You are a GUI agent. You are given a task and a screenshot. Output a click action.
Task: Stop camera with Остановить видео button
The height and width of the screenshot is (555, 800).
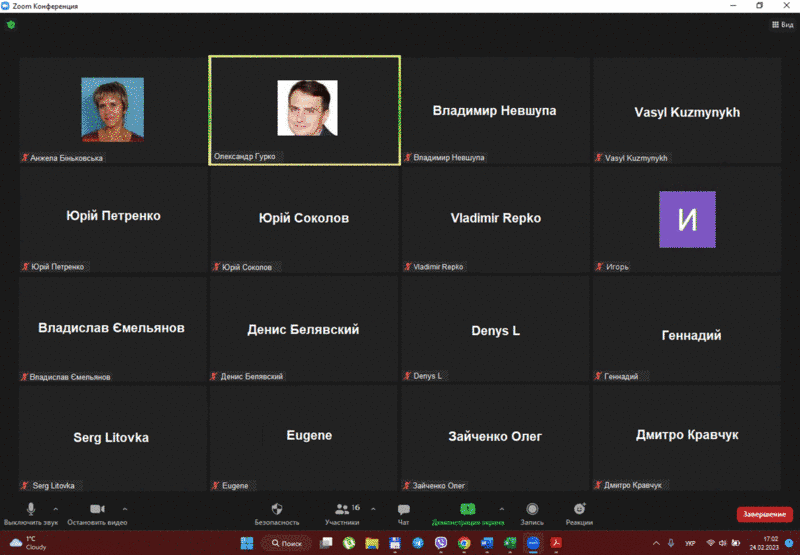tap(97, 509)
